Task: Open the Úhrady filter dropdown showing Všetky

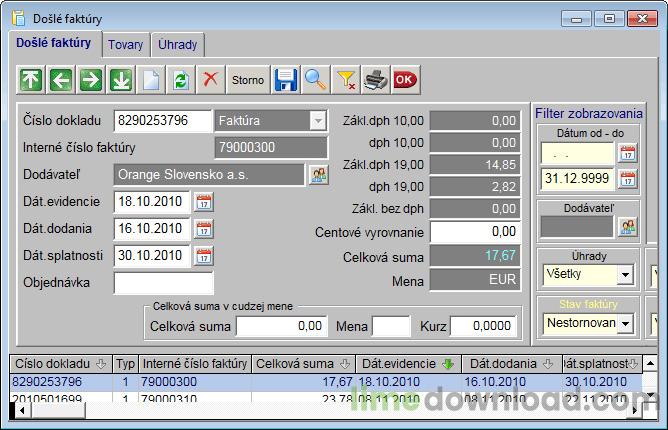Action: point(626,274)
